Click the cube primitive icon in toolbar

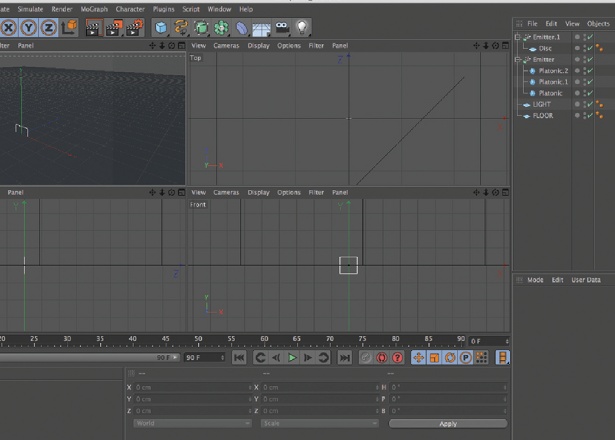click(161, 27)
